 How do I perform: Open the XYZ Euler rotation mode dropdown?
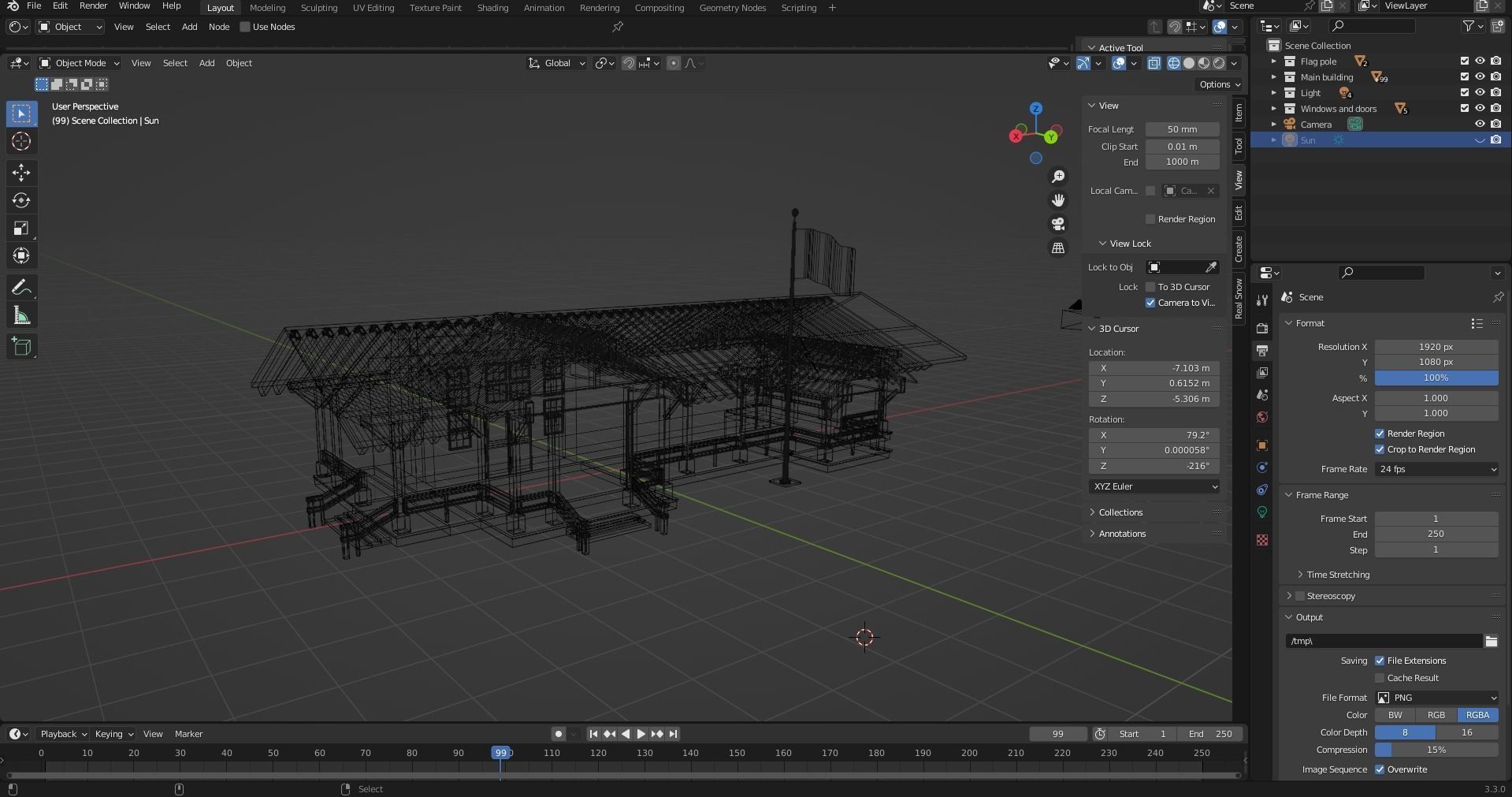1154,486
